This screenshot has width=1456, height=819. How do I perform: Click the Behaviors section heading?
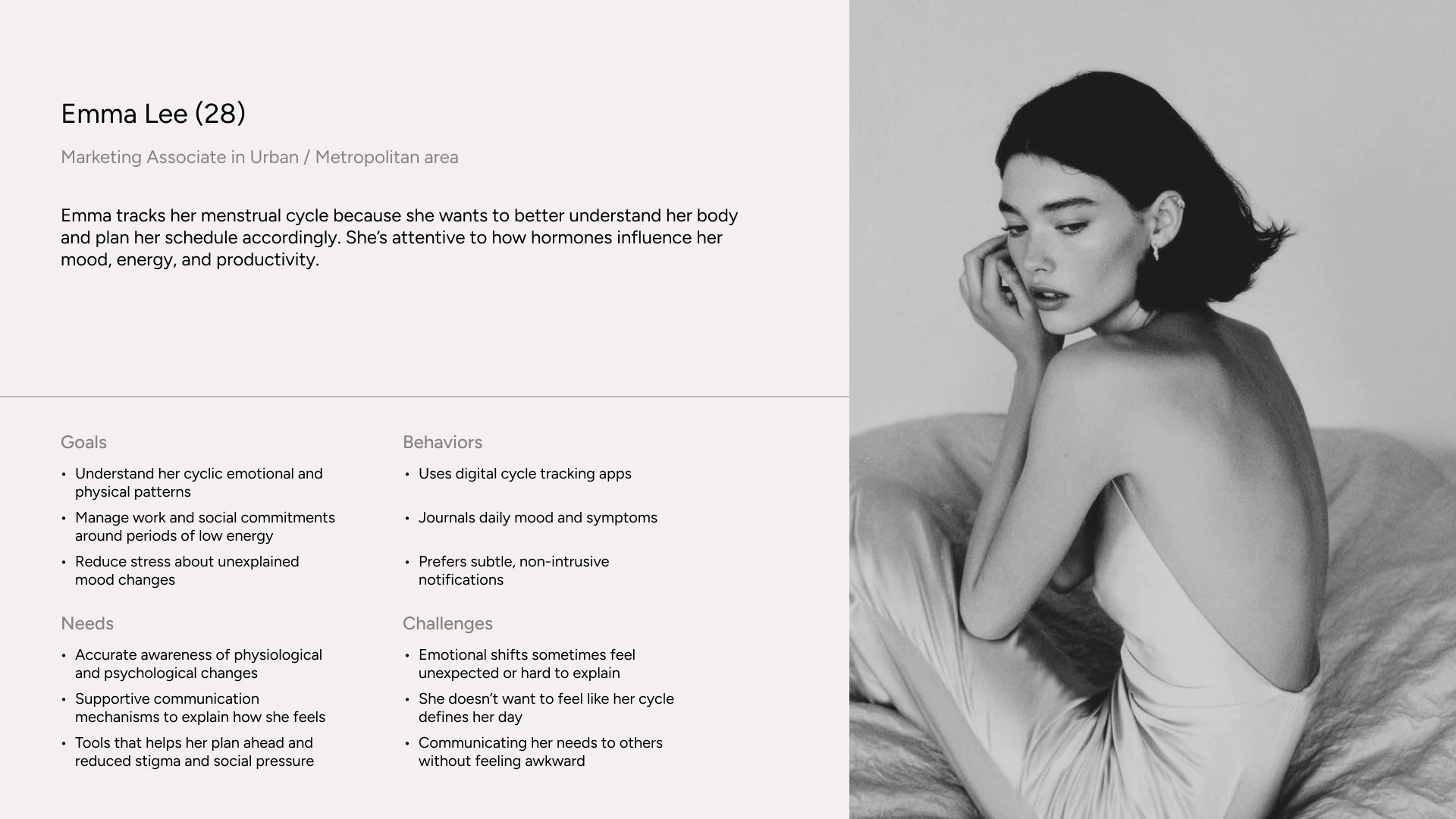coord(442,442)
